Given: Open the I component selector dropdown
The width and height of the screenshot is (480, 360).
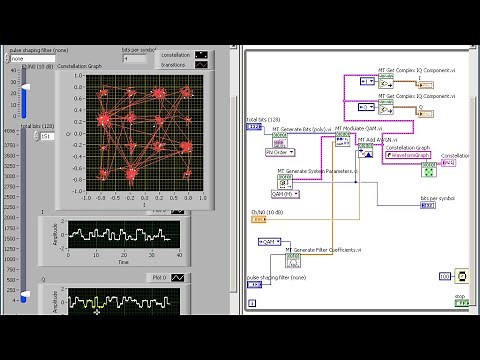Looking at the screenshot, I should click(367, 81).
